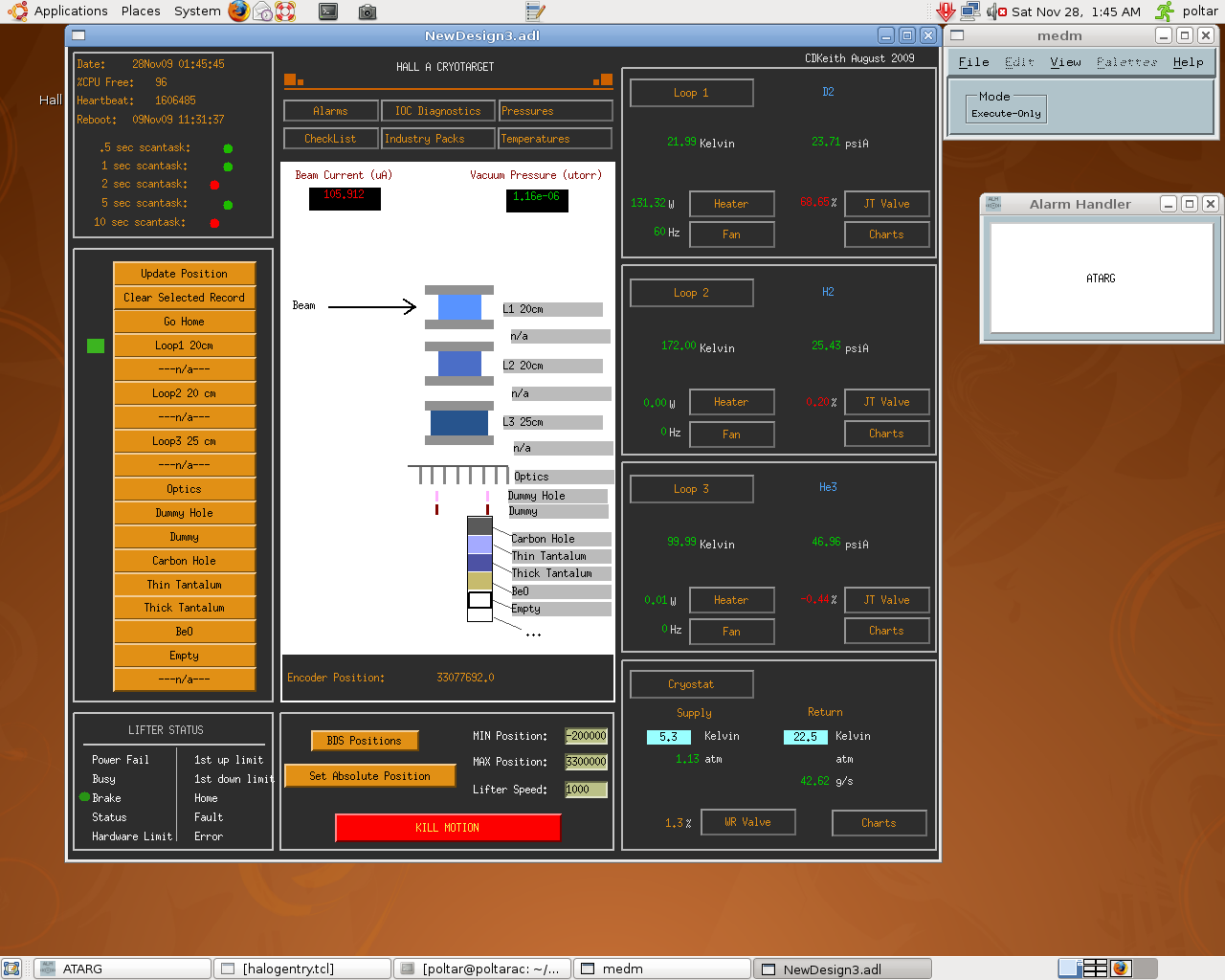This screenshot has width=1225, height=980.
Task: Open the Help menu in medm
Action: point(1189,62)
